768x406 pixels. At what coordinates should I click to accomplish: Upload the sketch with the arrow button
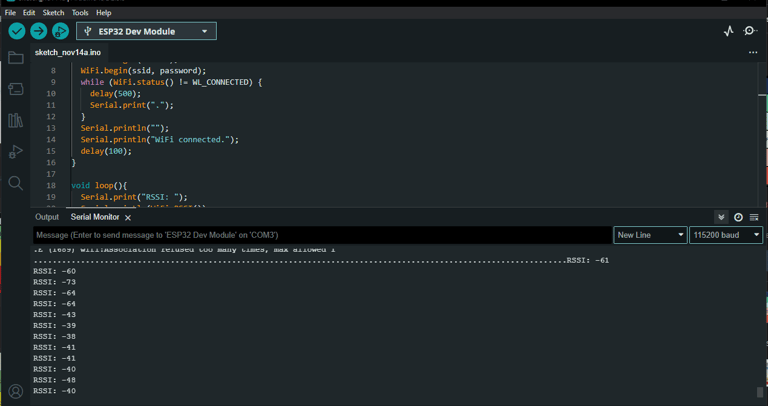tap(38, 31)
